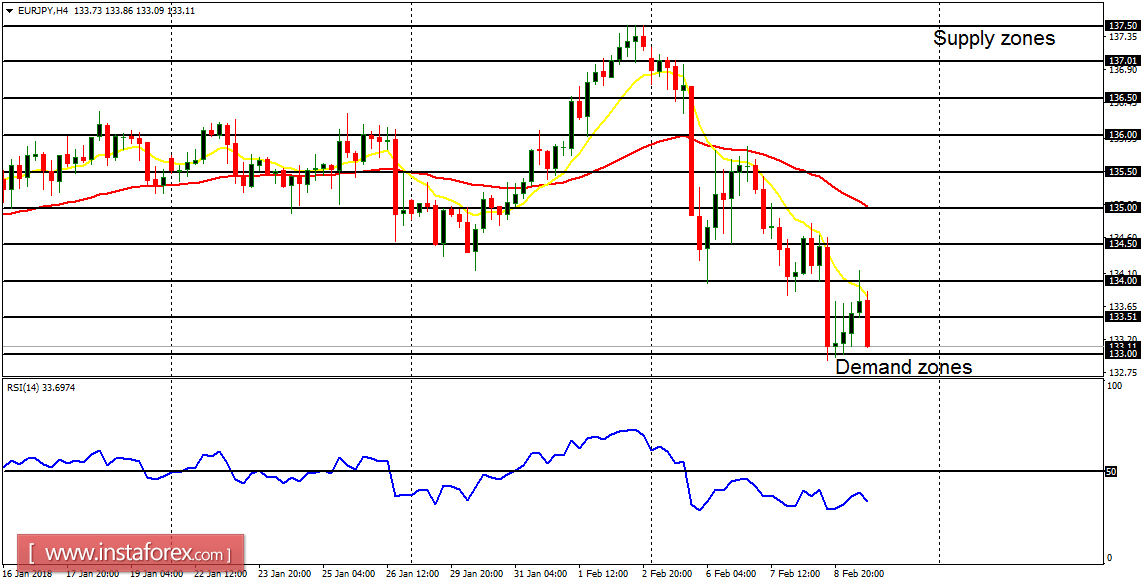Click the 137.01 price level label
Image resolution: width=1143 pixels, height=585 pixels.
pyautogui.click(x=1122, y=60)
